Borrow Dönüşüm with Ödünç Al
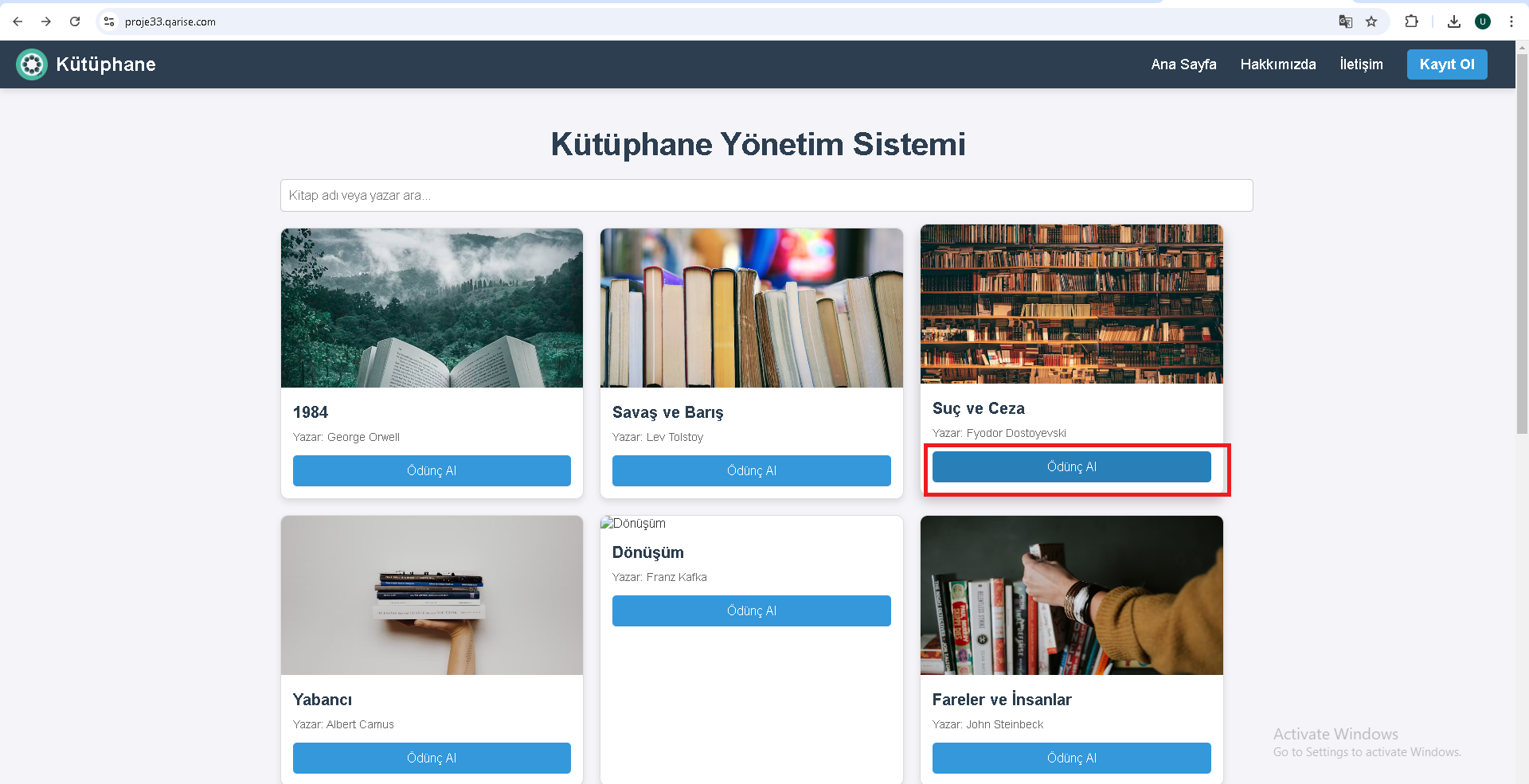Screen dimensions: 1529x784 pos(751,610)
